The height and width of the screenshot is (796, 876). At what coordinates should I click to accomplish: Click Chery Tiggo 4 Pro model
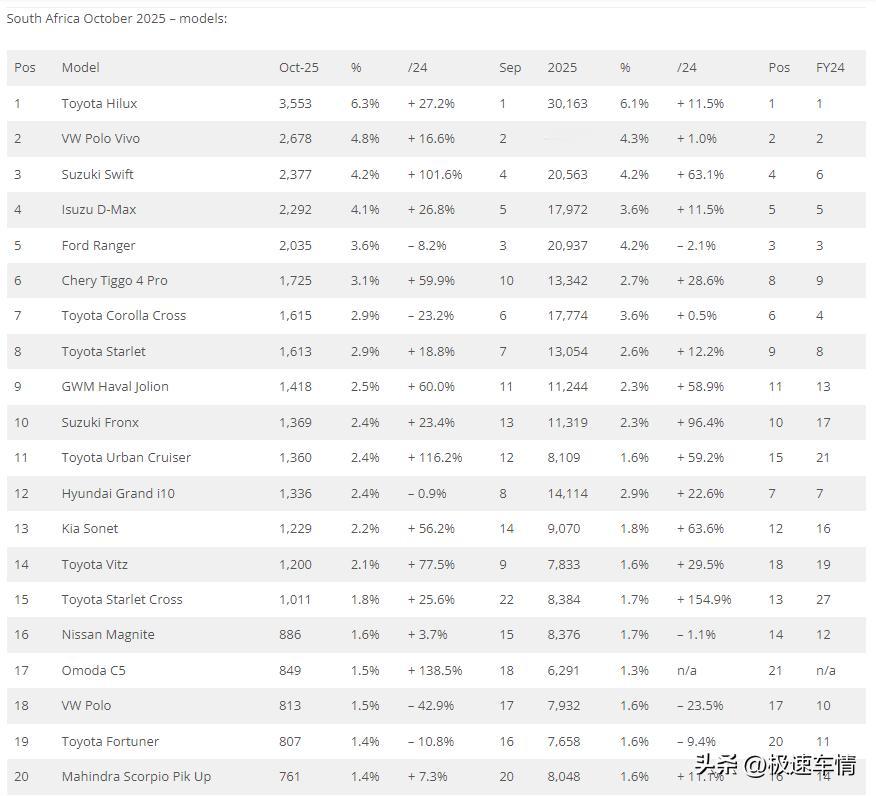[114, 281]
